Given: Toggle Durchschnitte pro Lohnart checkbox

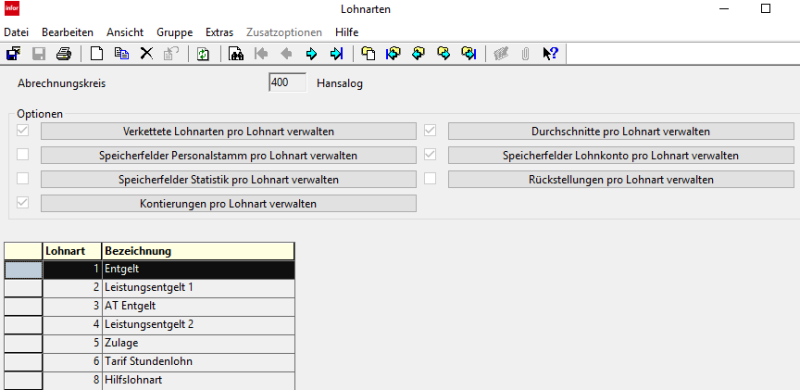Looking at the screenshot, I should (430, 131).
